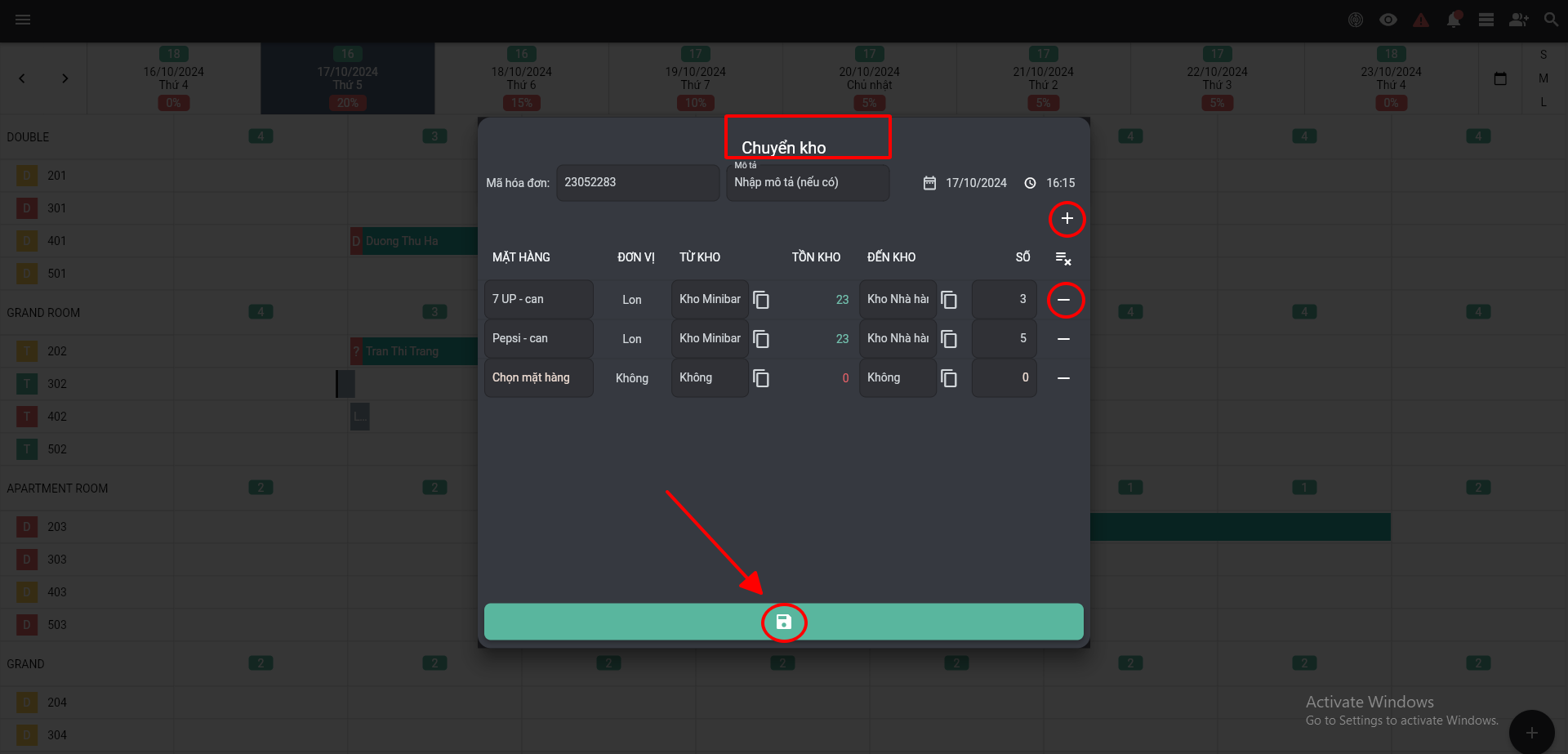
Task: Save the warehouse transfer
Action: (784, 622)
